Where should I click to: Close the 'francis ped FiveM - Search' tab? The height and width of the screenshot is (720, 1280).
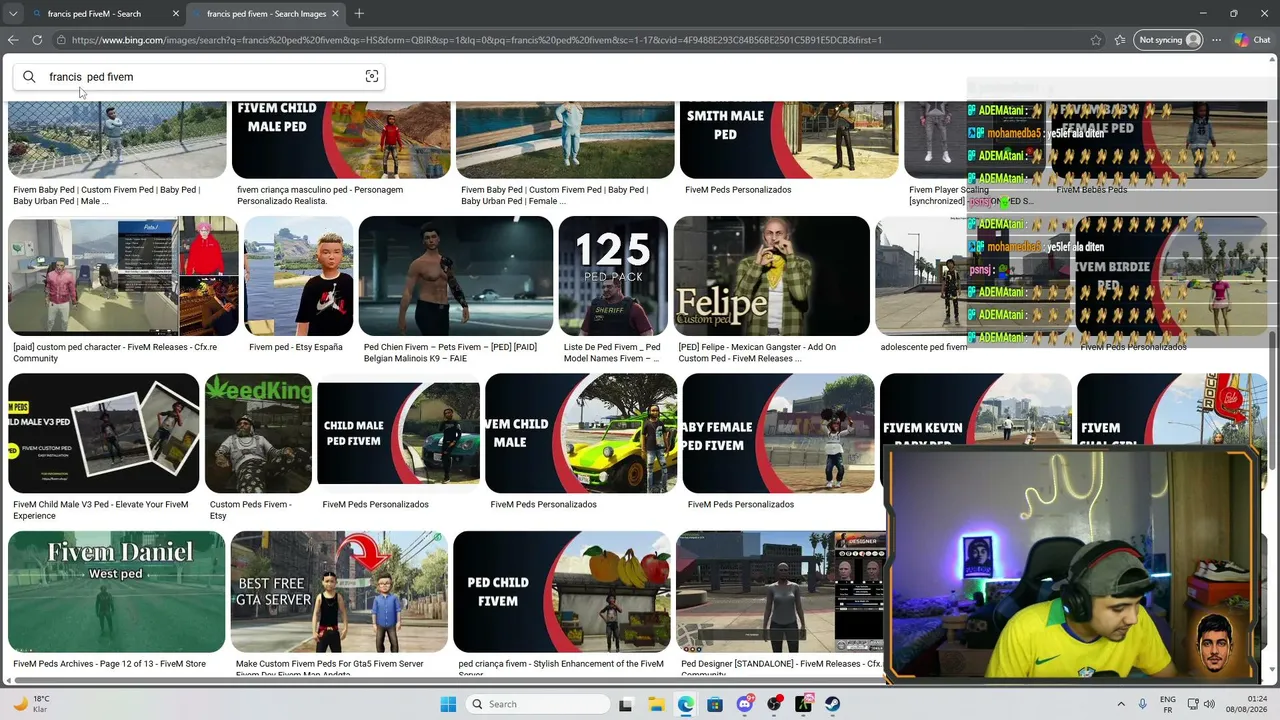(176, 14)
